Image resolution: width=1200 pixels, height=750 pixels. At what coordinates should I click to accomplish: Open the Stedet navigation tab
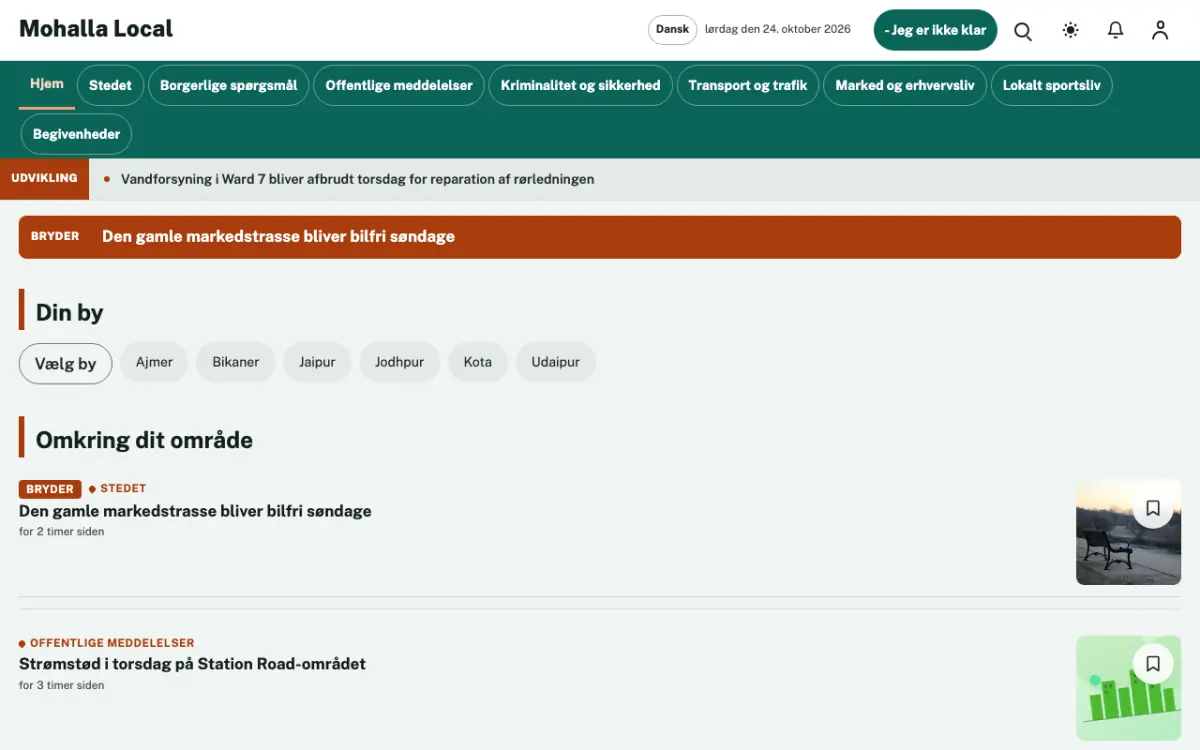click(x=110, y=85)
